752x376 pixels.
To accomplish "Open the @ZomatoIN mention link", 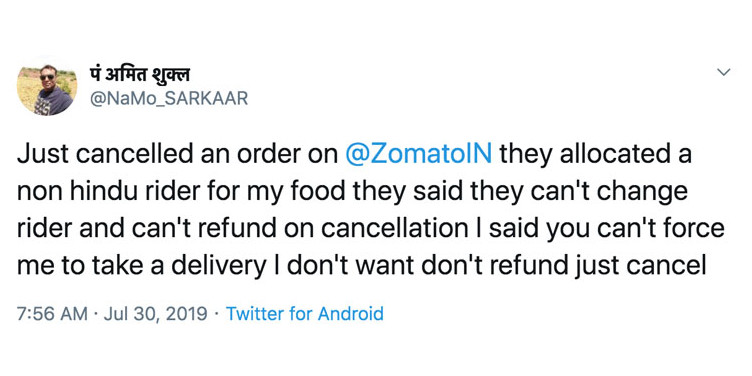I will [419, 156].
